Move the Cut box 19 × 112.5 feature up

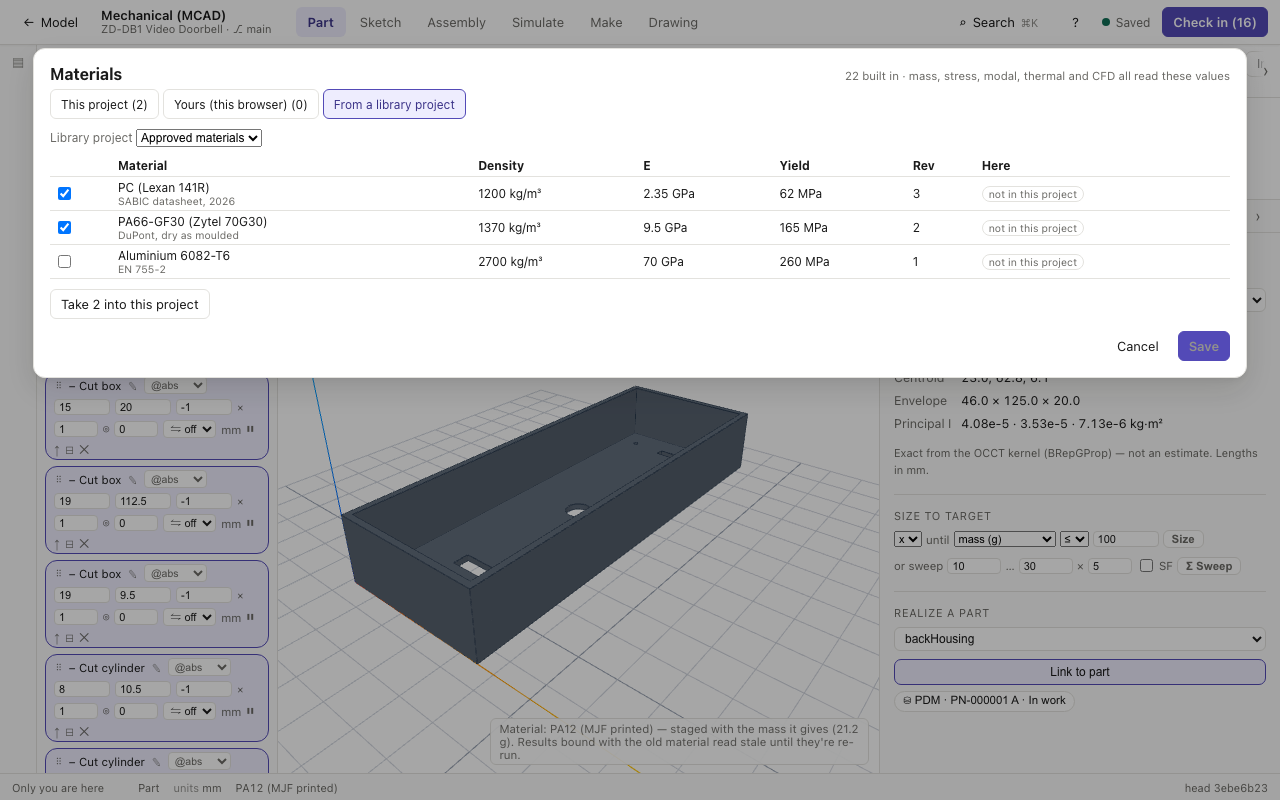(x=57, y=544)
